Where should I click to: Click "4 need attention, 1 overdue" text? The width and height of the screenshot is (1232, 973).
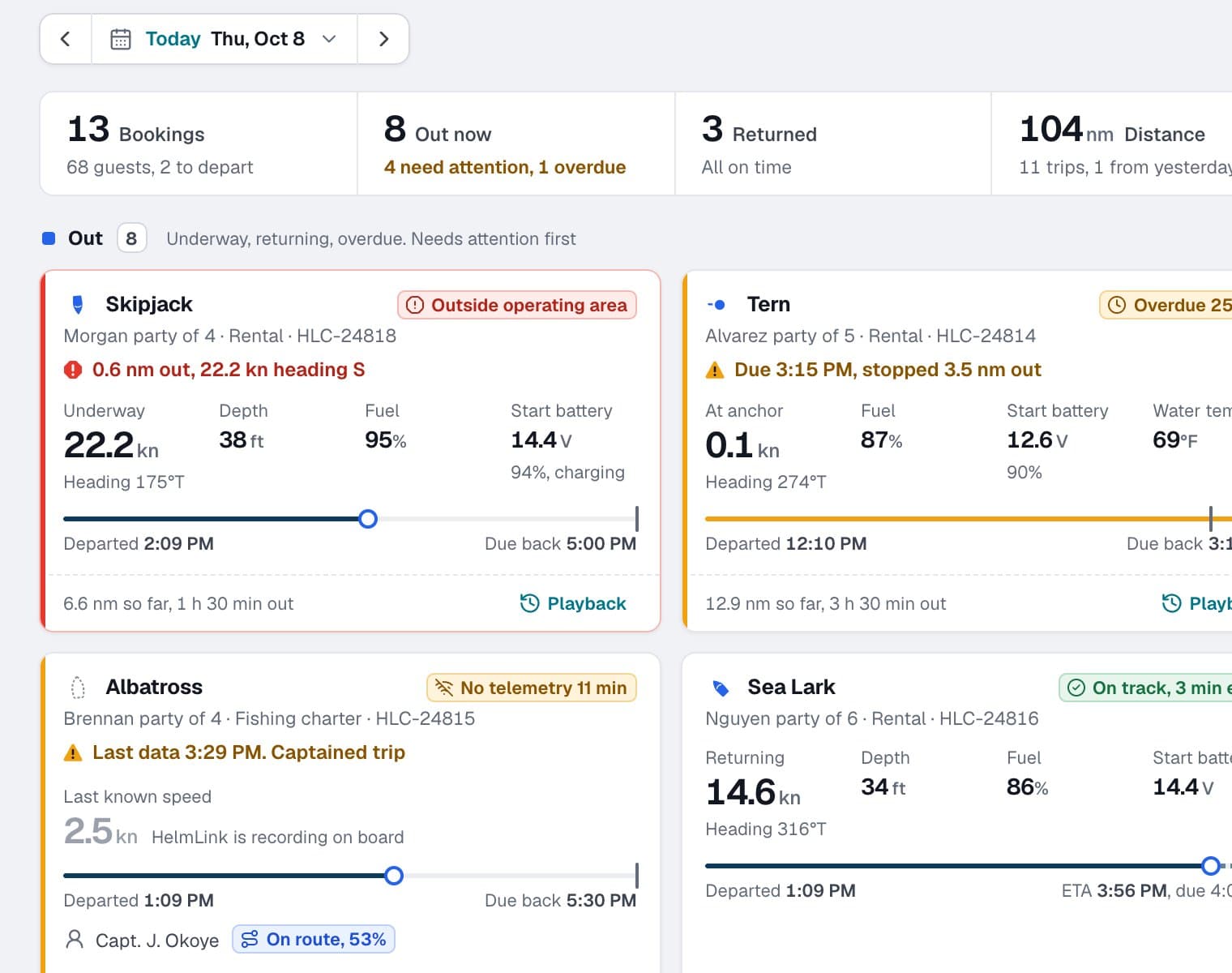click(505, 167)
